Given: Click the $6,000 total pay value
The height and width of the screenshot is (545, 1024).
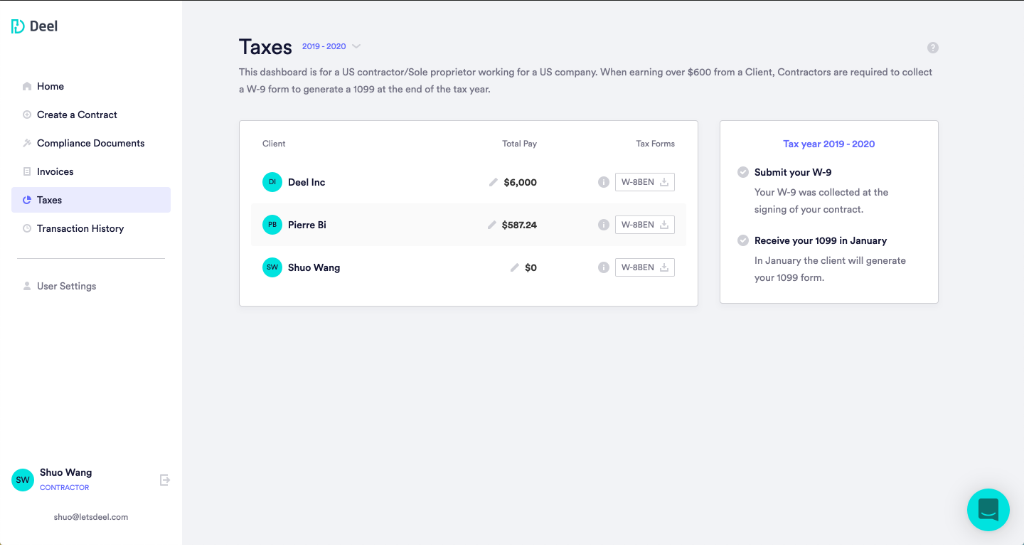Looking at the screenshot, I should tap(520, 182).
